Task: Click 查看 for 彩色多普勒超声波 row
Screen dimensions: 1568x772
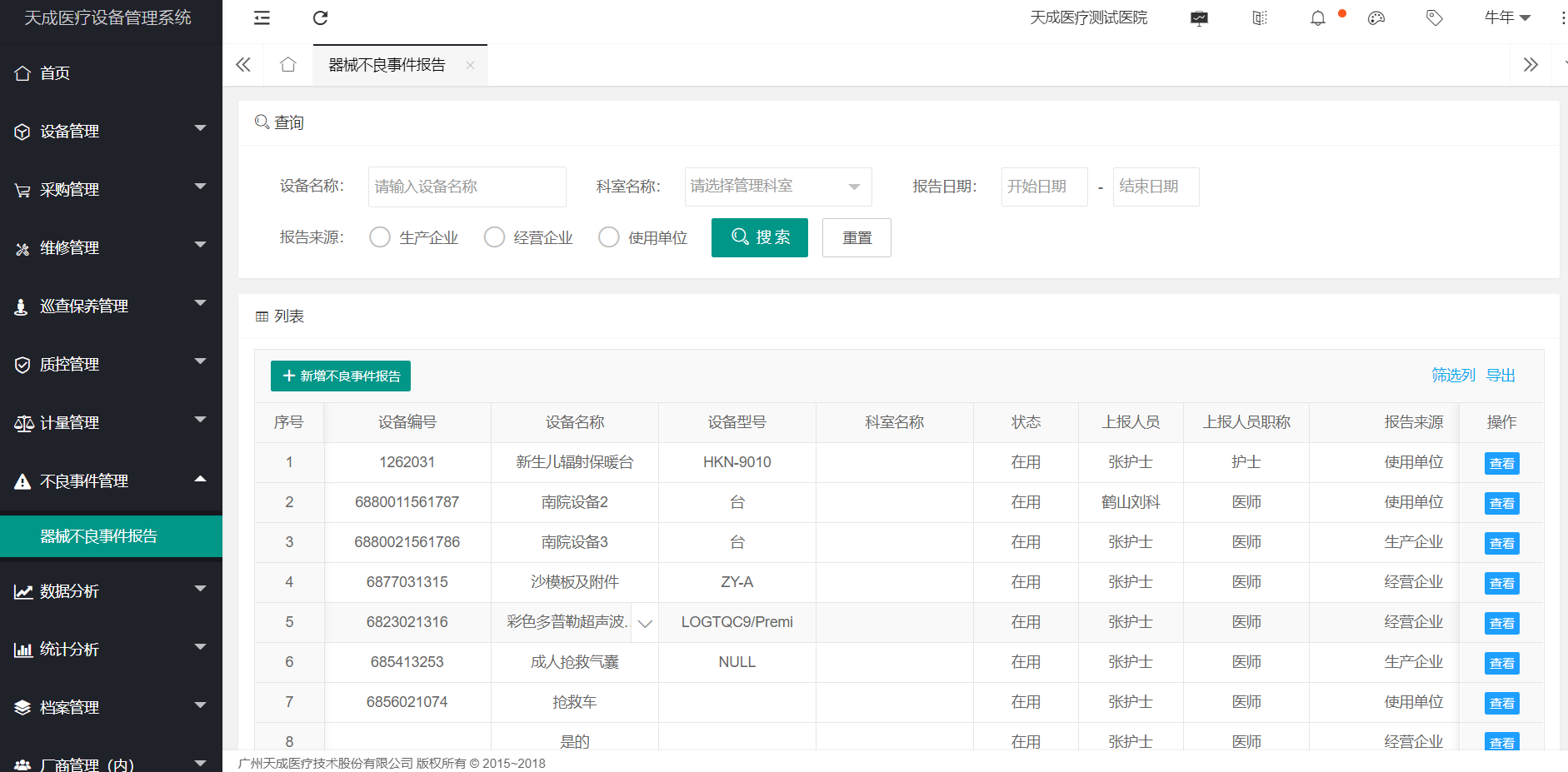Action: [x=1502, y=623]
